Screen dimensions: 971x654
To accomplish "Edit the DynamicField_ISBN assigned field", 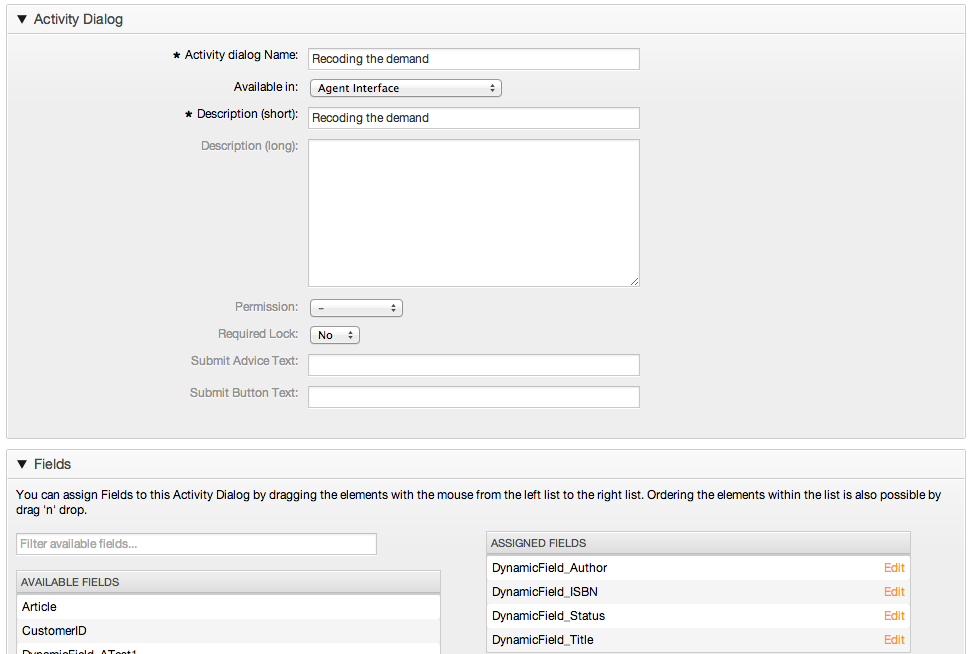I will [893, 592].
